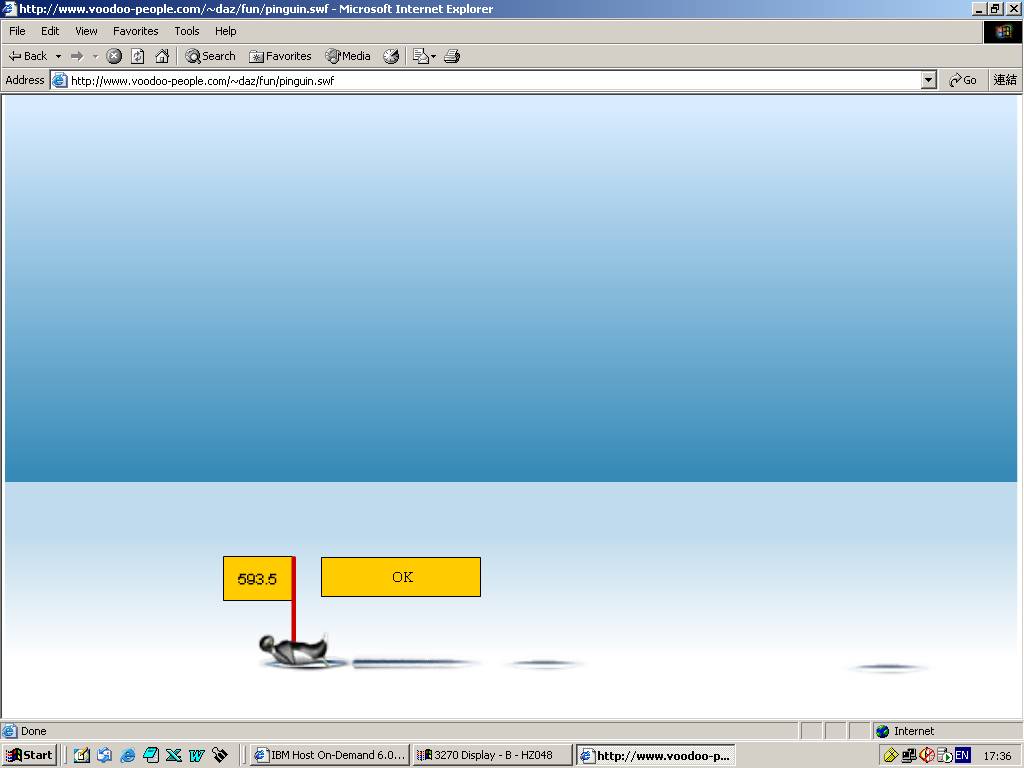This screenshot has width=1024, height=768.
Task: Open the Help menu
Action: (x=225, y=31)
